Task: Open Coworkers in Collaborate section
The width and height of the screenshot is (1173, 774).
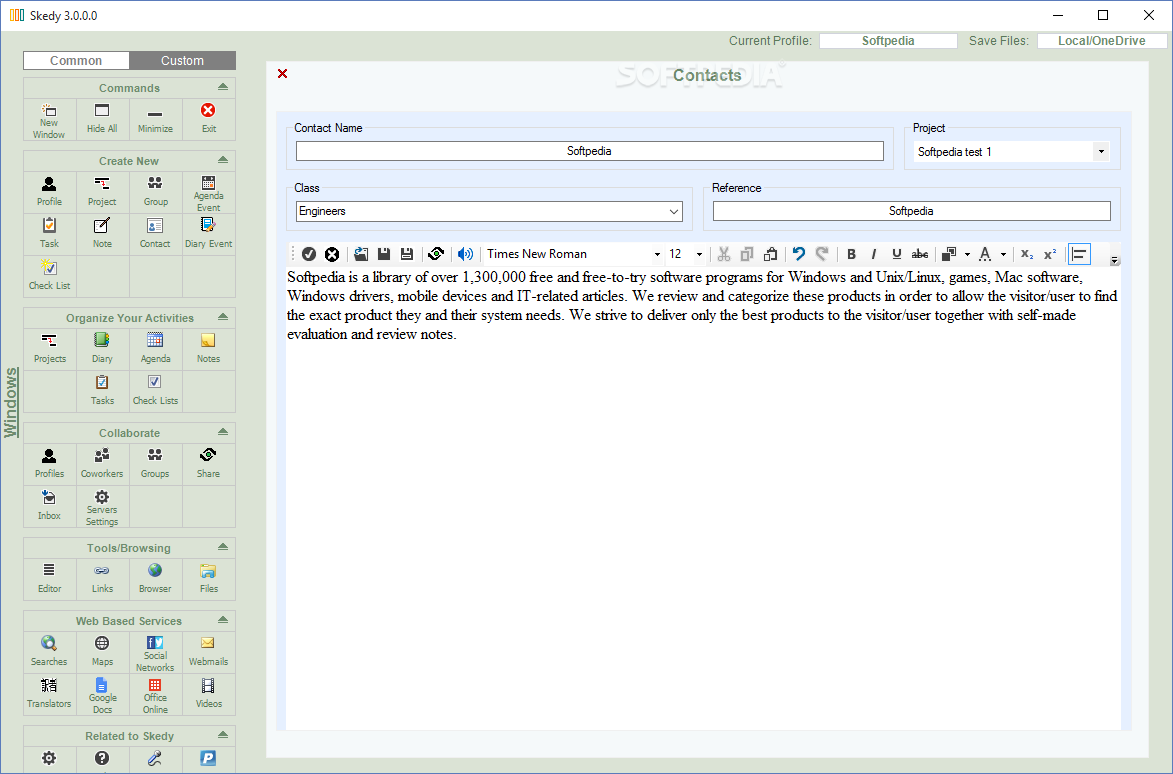Action: [102, 464]
